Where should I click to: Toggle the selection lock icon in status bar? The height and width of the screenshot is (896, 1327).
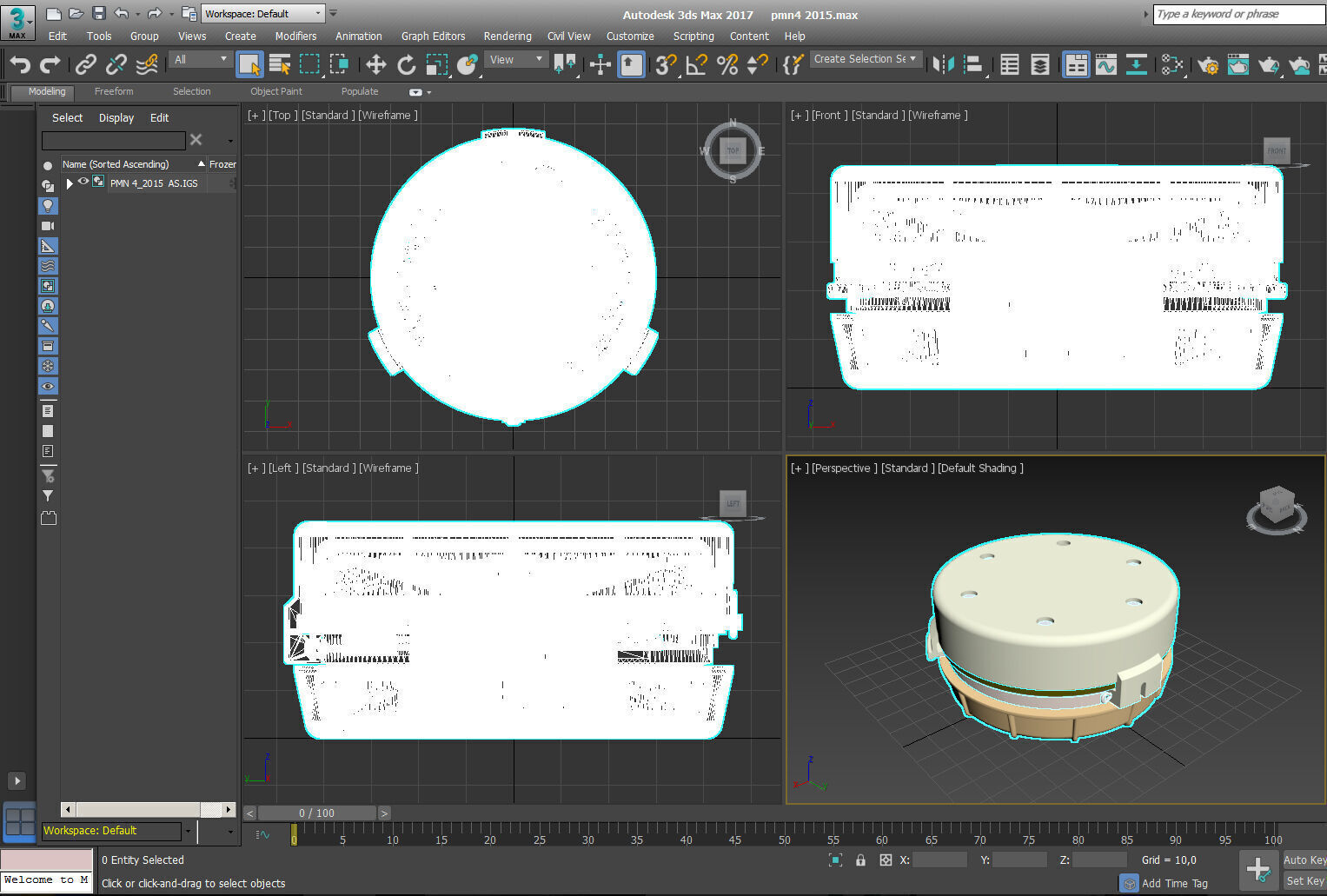(860, 859)
